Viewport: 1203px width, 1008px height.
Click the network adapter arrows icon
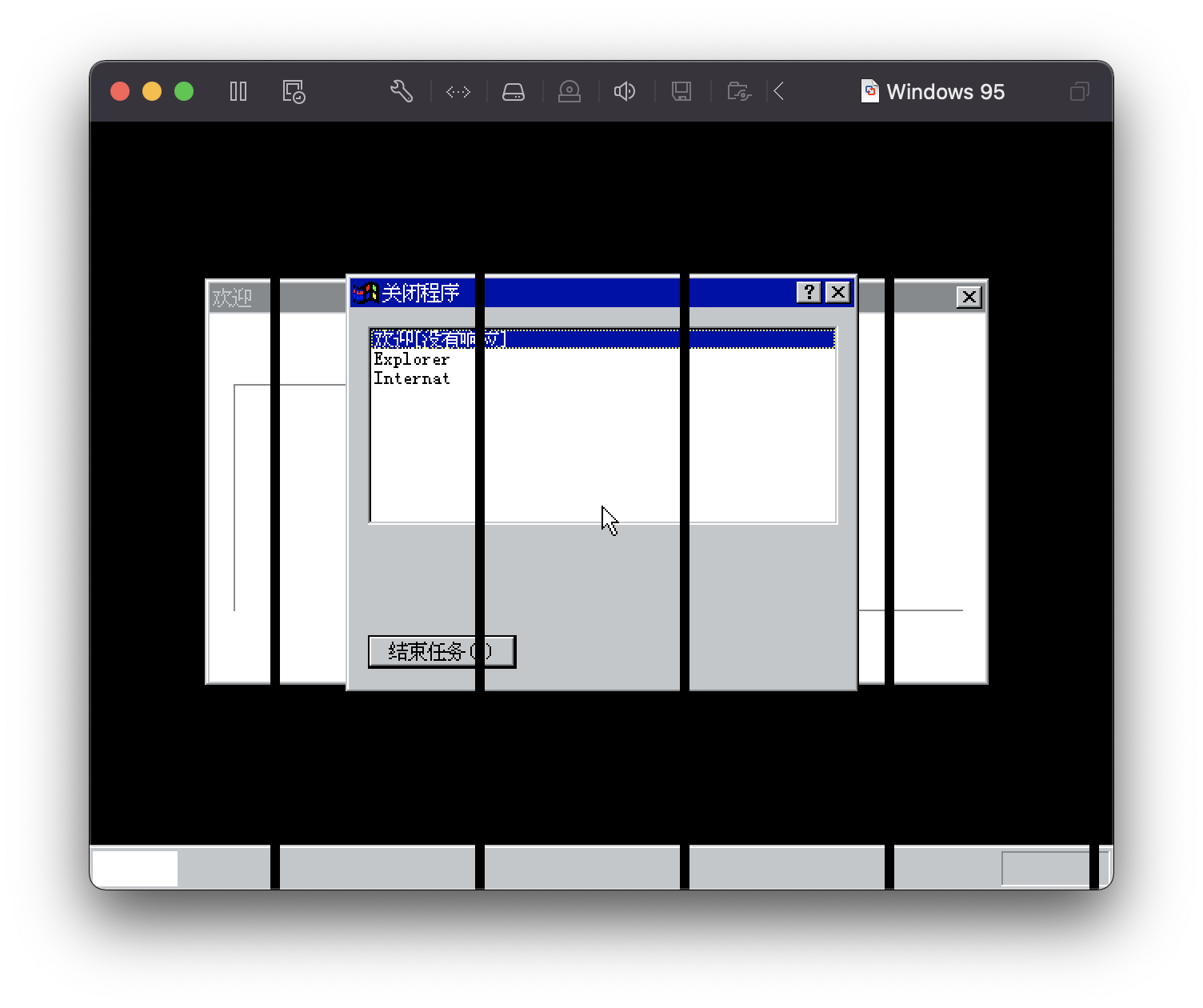coord(458,92)
